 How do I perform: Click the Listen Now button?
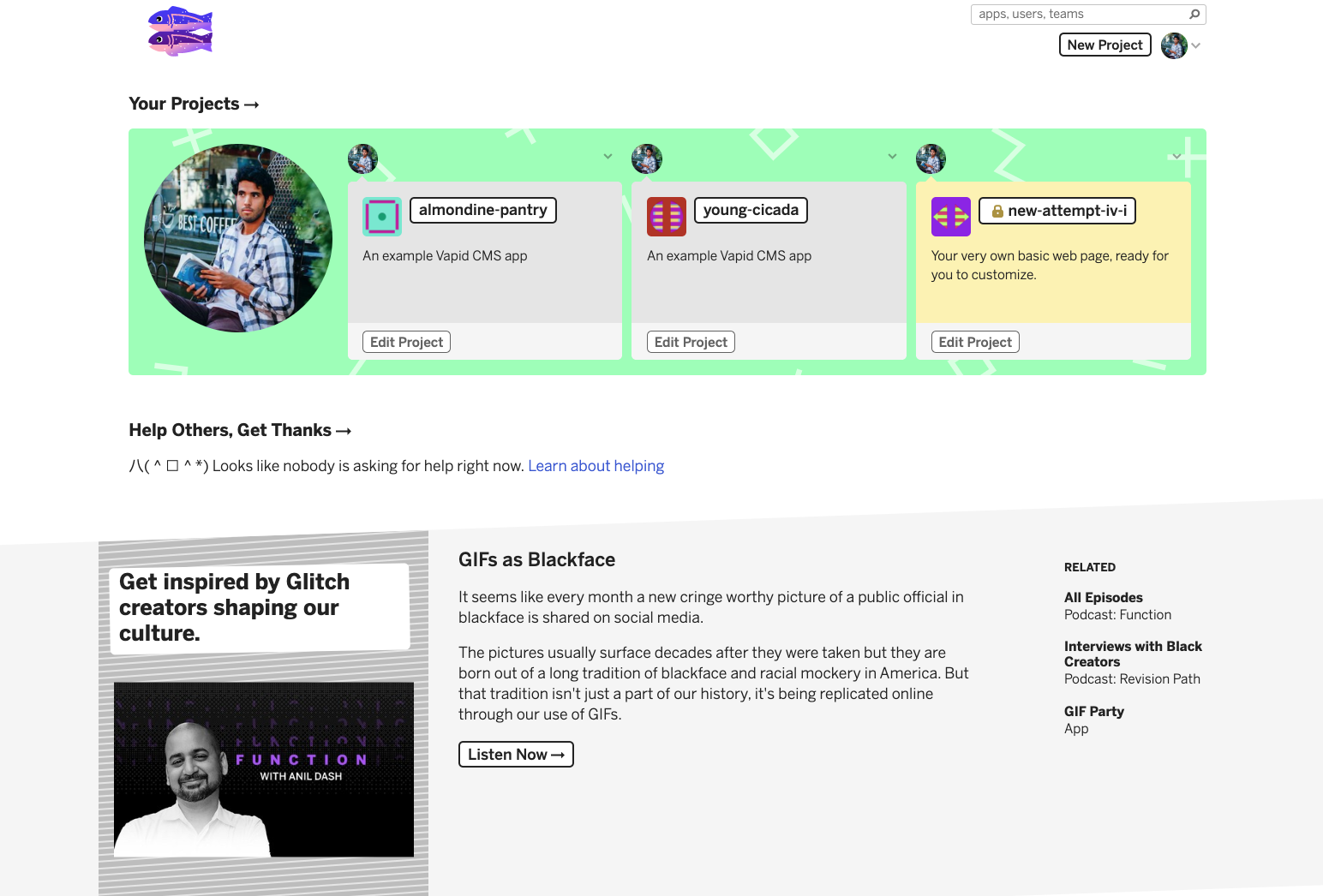[516, 755]
